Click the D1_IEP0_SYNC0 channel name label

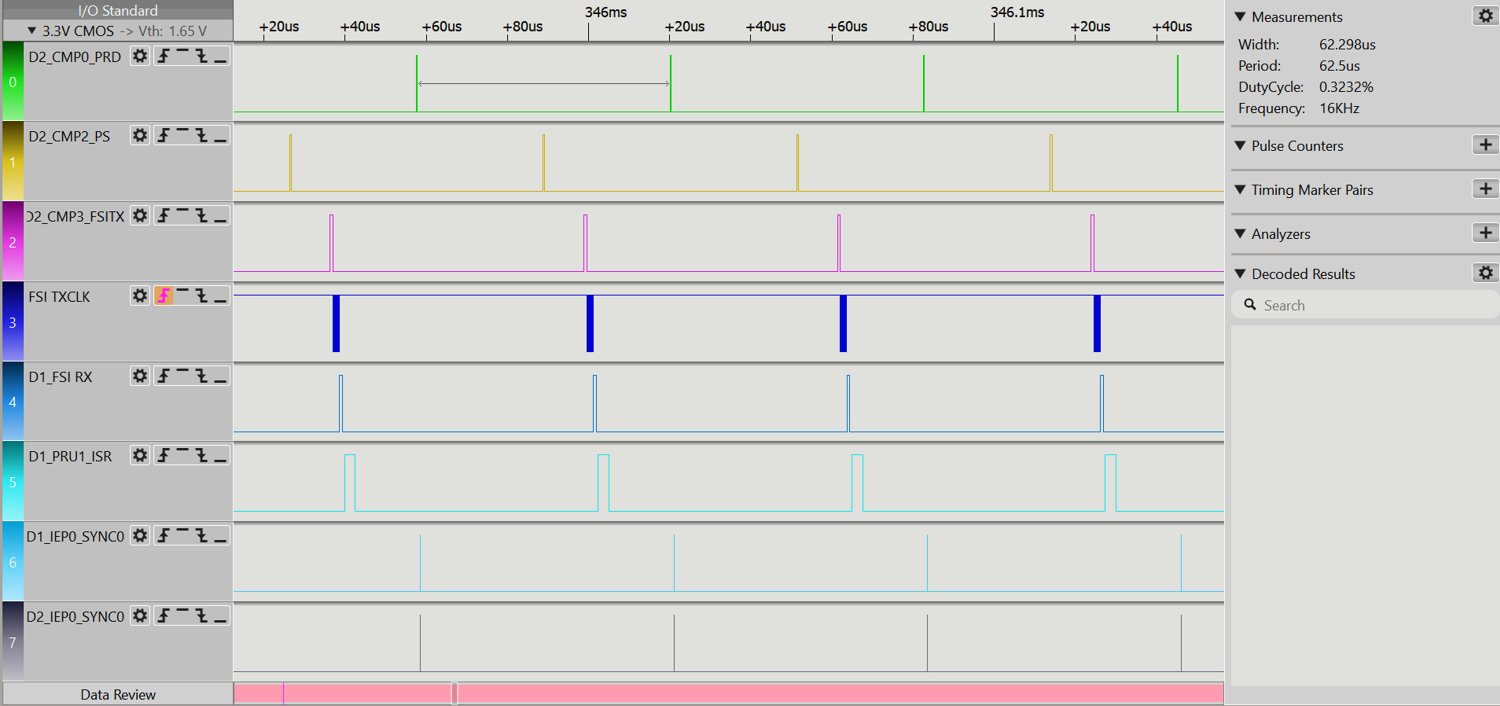point(76,536)
